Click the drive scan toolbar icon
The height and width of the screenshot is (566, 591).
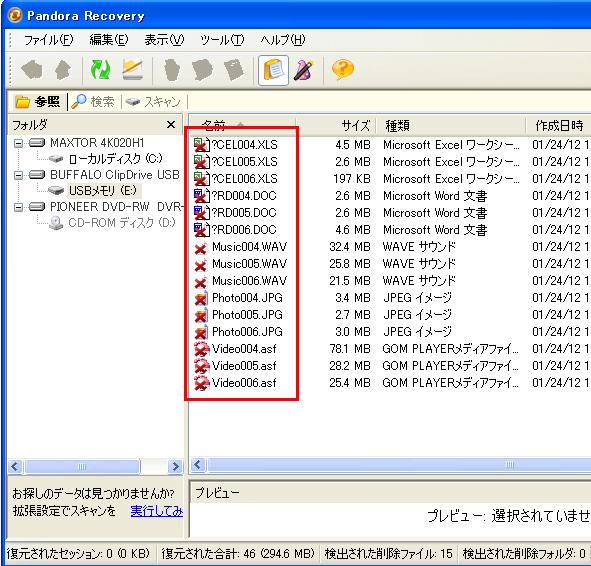coord(133,70)
